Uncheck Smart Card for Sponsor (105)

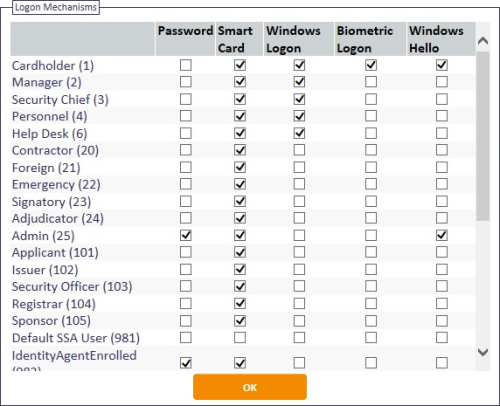240,321
